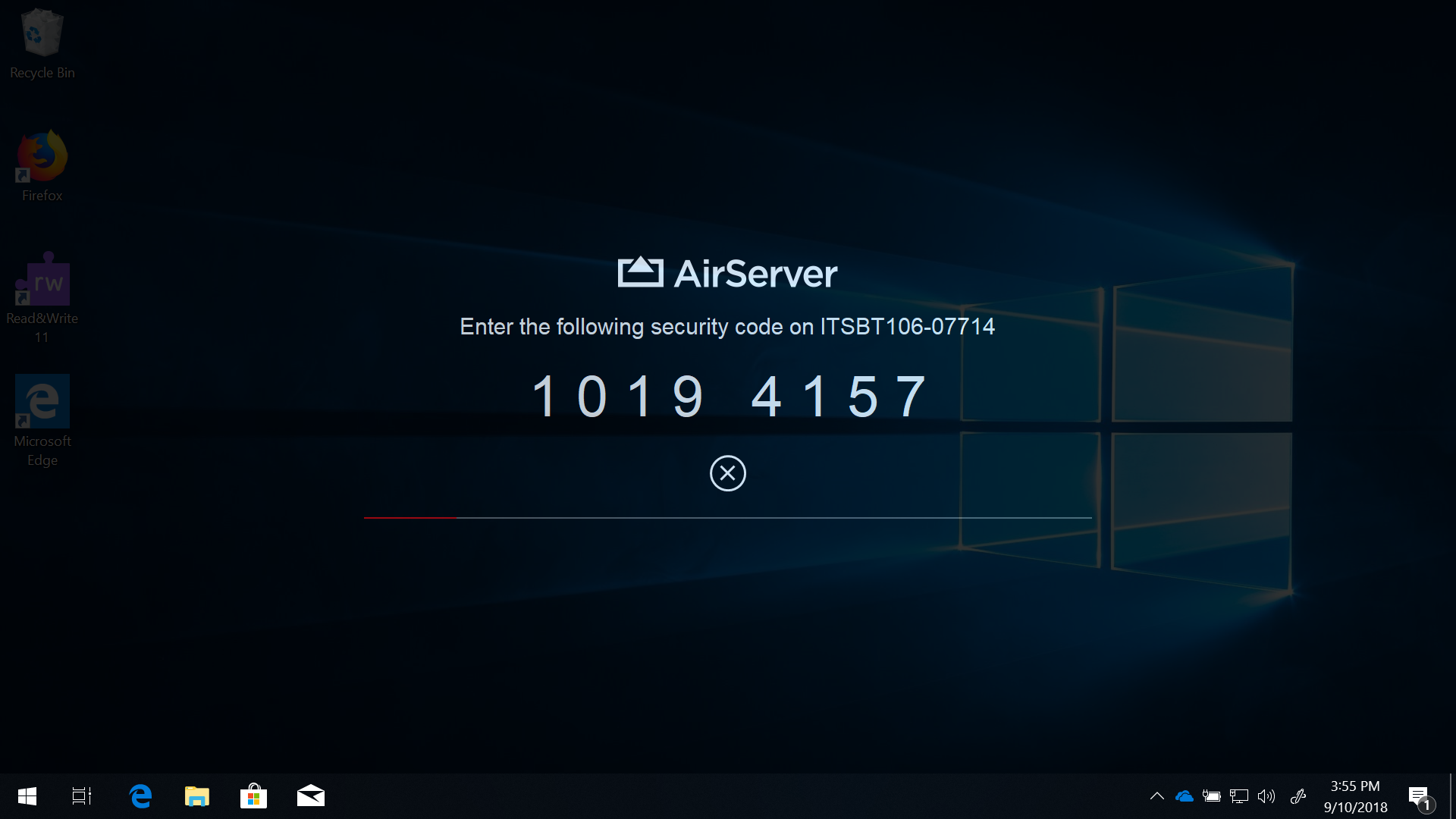This screenshot has height=819, width=1456.
Task: Select the Microsoft Edge desktop shortcut
Action: (x=42, y=421)
